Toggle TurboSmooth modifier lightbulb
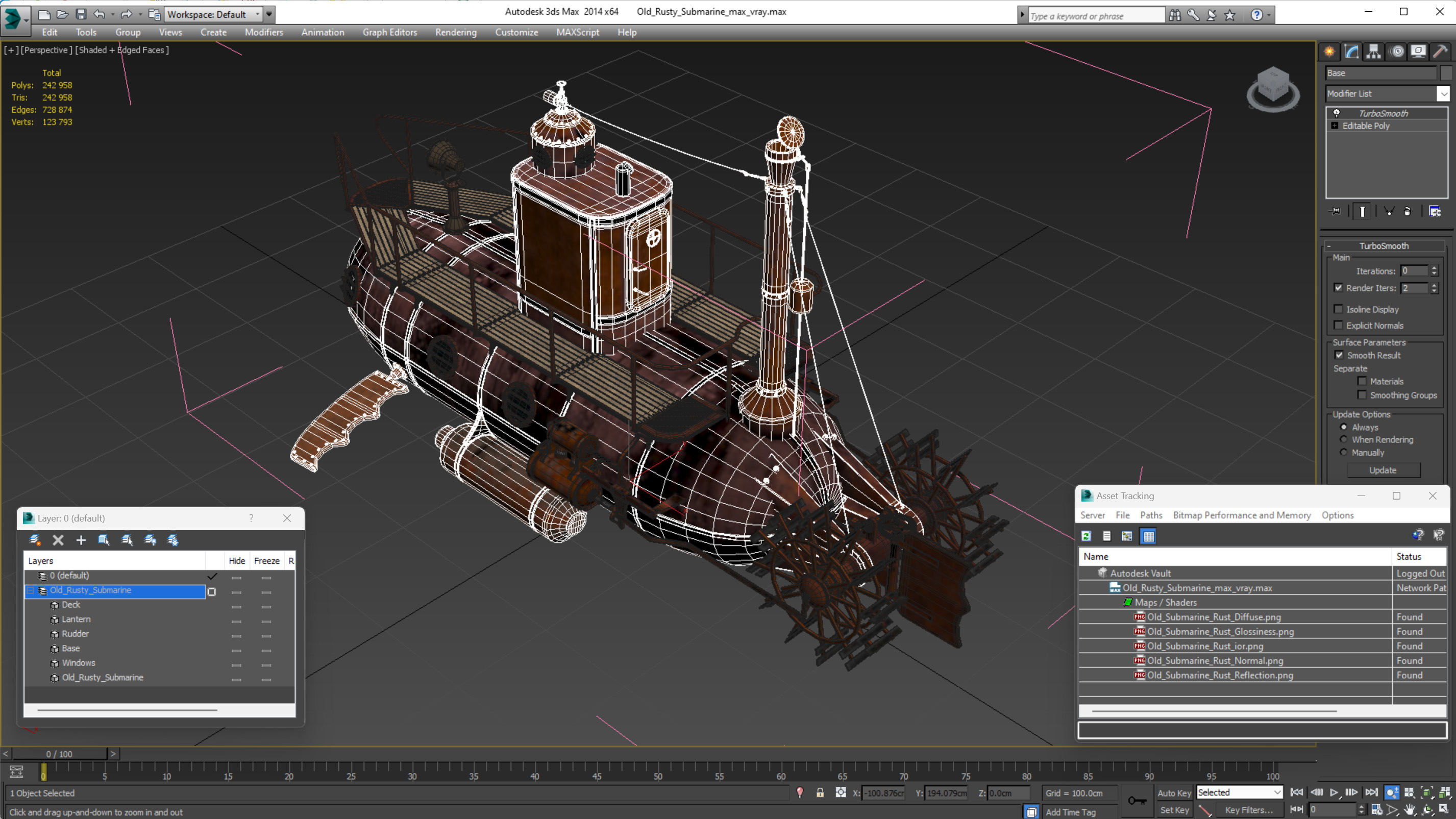The width and height of the screenshot is (1456, 819). pos(1336,113)
